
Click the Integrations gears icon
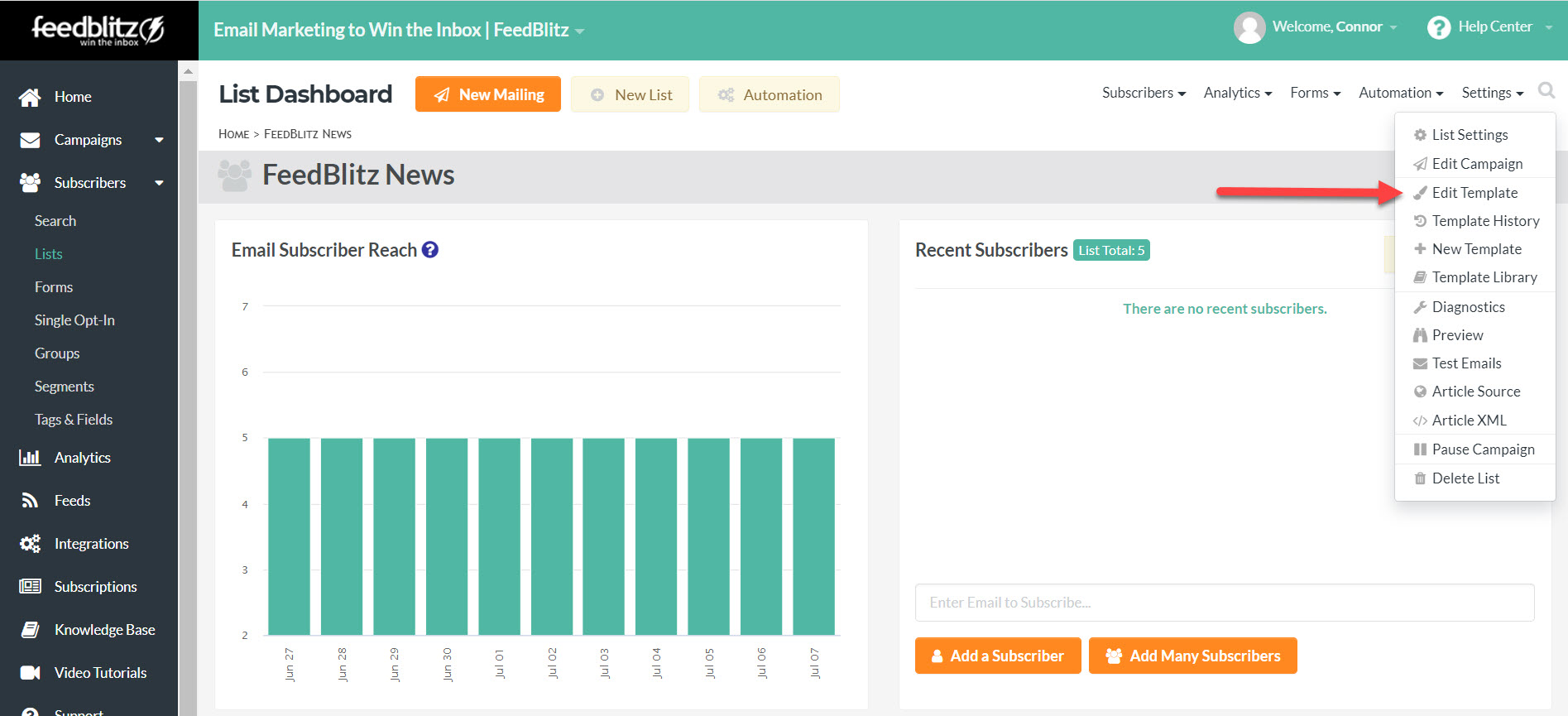[30, 544]
